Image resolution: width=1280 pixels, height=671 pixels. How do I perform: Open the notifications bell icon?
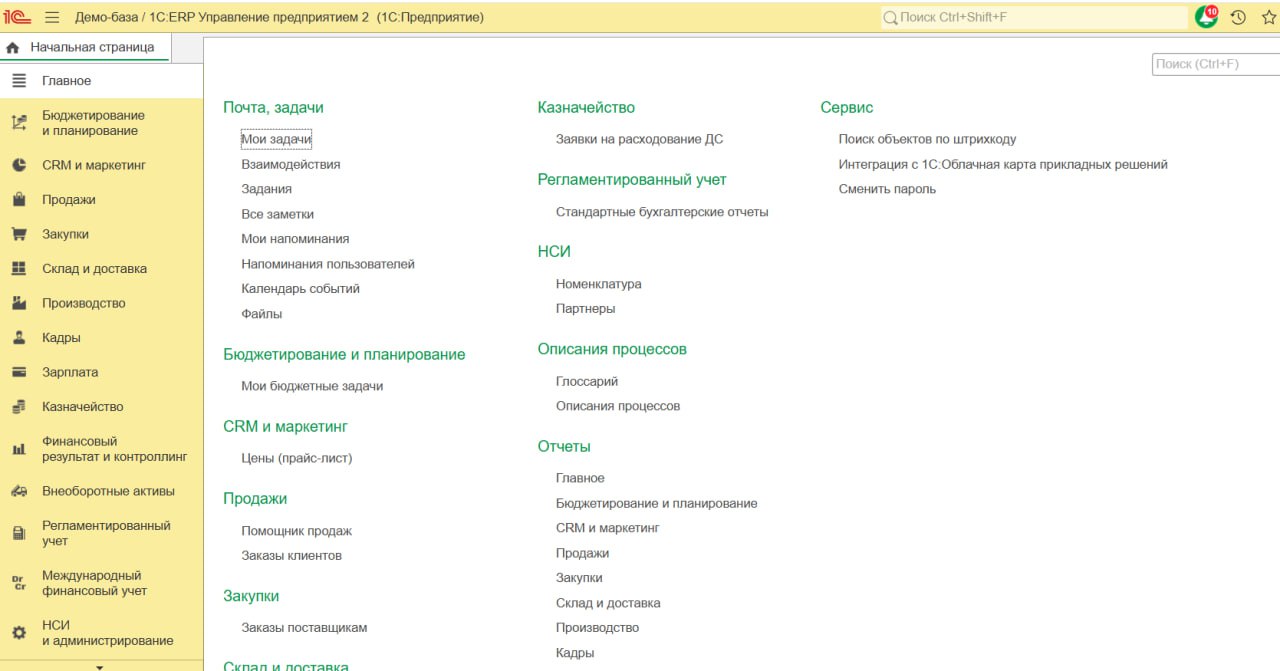coord(1207,17)
